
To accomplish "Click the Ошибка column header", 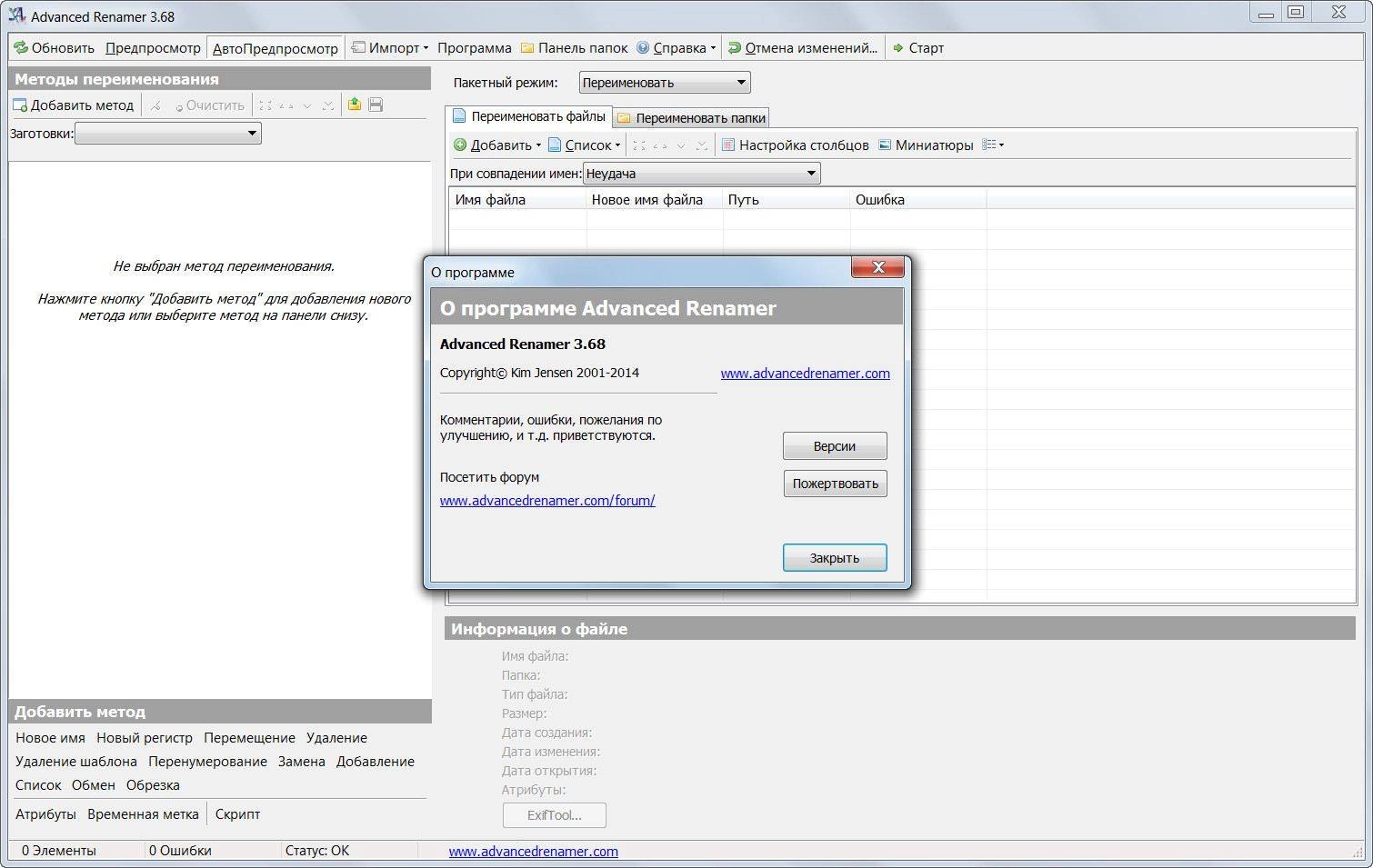I will [x=918, y=199].
